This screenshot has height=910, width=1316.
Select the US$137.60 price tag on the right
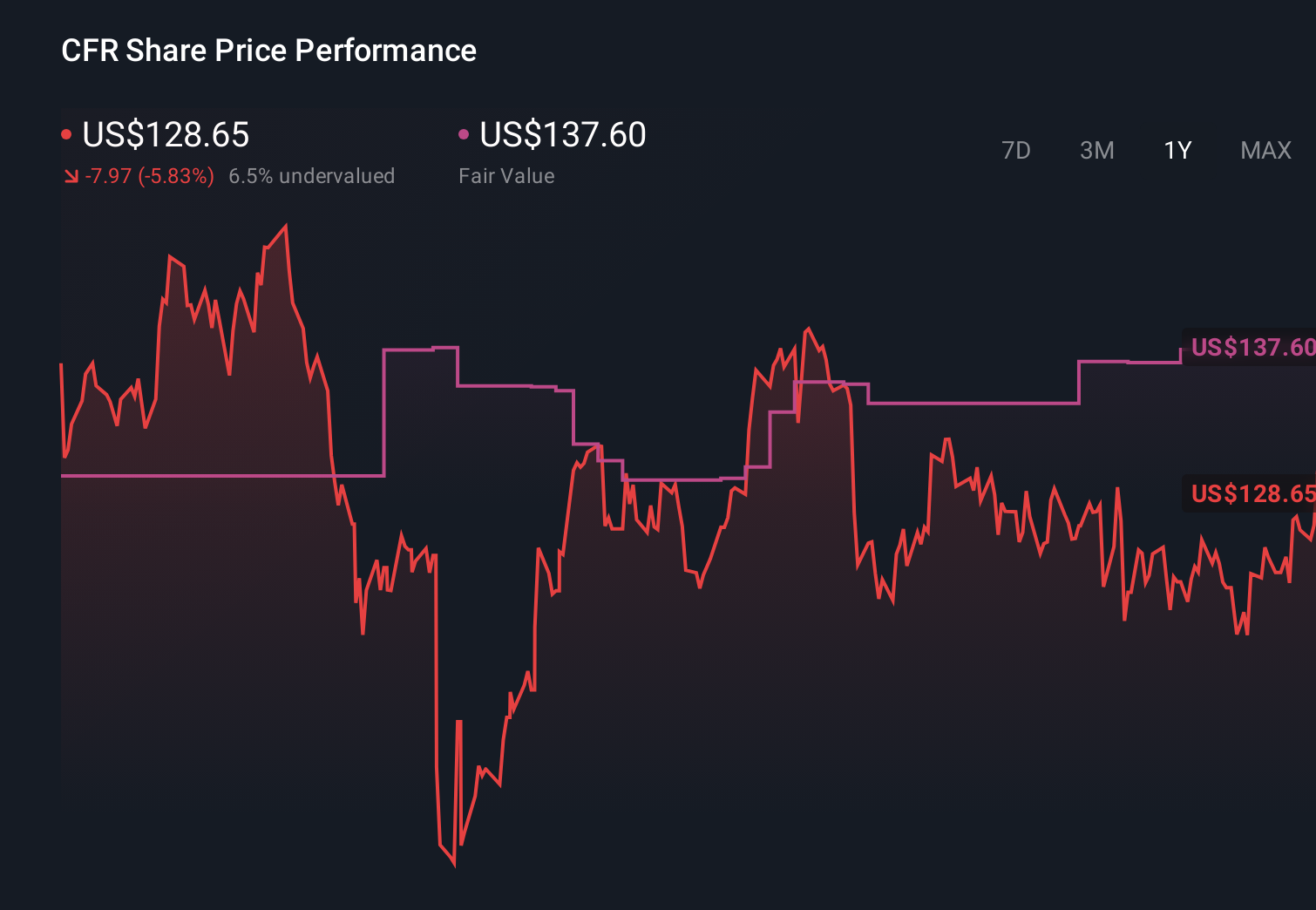pyautogui.click(x=1249, y=347)
